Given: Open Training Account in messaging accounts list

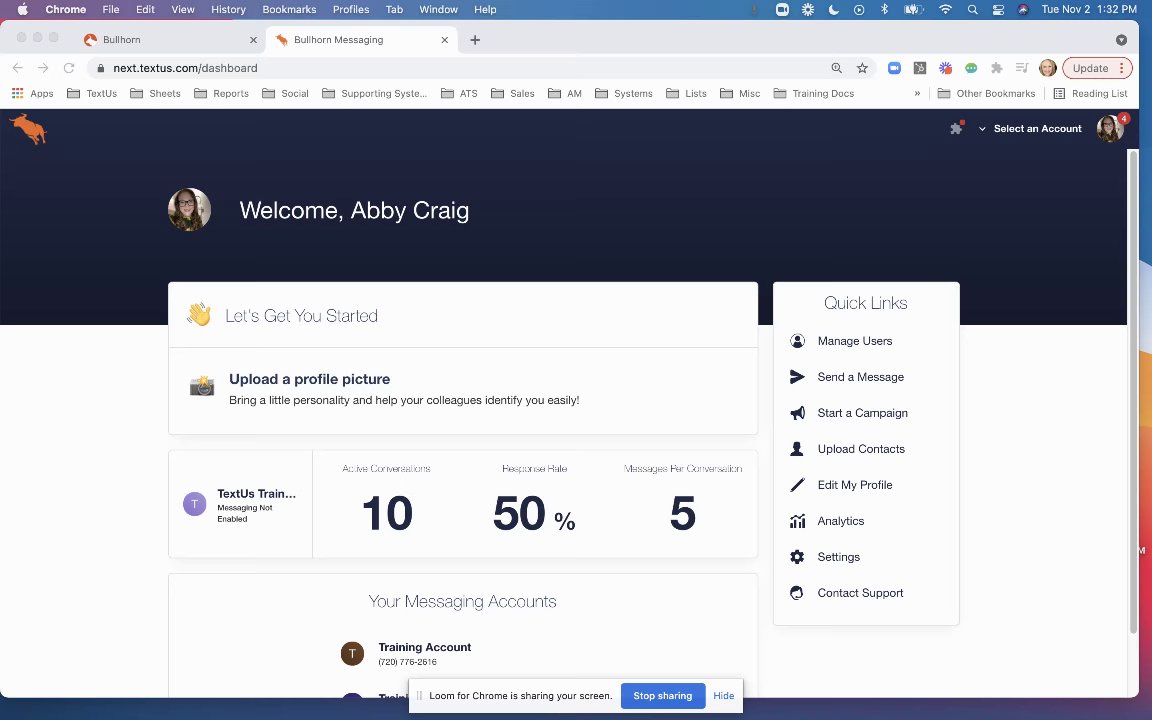Looking at the screenshot, I should tap(424, 653).
